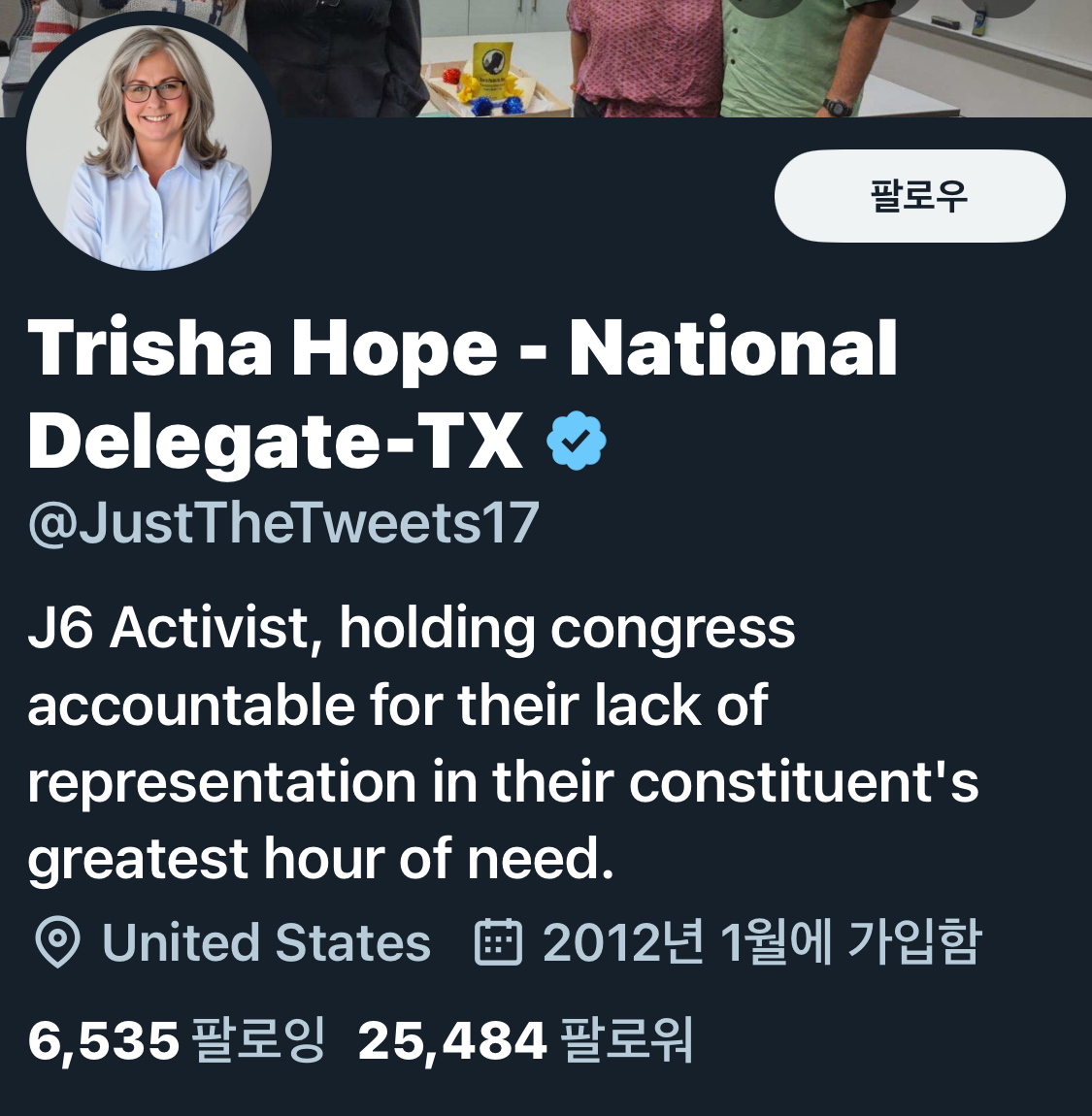This screenshot has width=1092, height=1116.
Task: Click the 팔로워 label
Action: click(x=626, y=1040)
